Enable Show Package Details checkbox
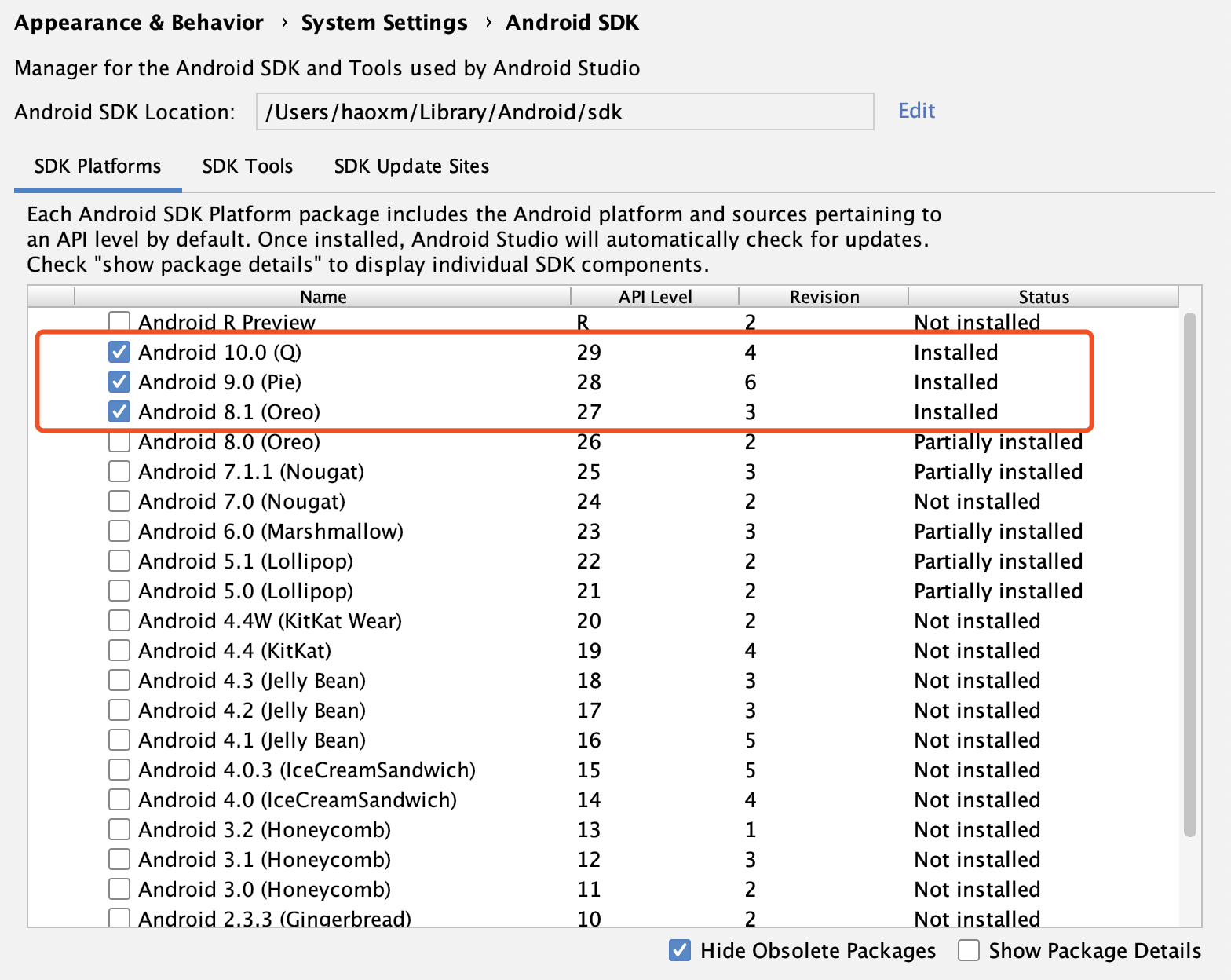 point(969,950)
